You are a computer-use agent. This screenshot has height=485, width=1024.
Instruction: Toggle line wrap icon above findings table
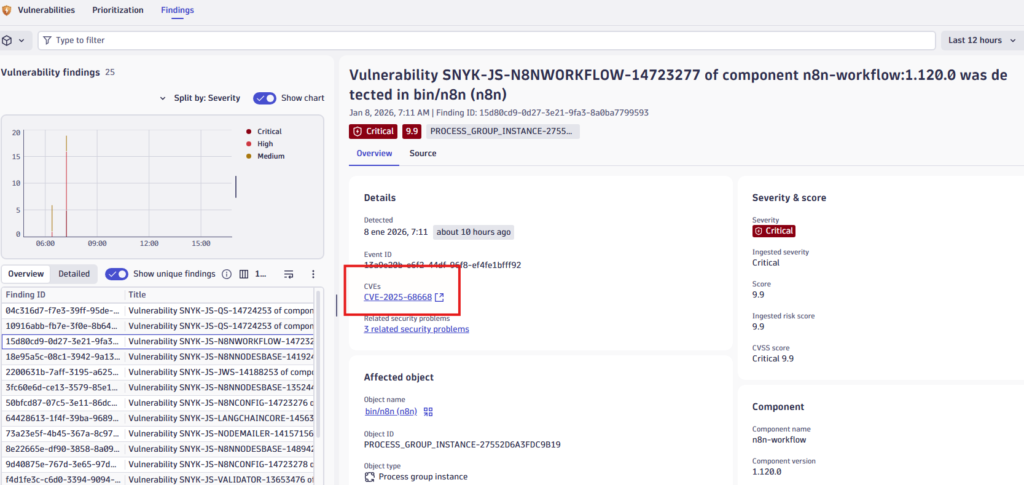(288, 274)
